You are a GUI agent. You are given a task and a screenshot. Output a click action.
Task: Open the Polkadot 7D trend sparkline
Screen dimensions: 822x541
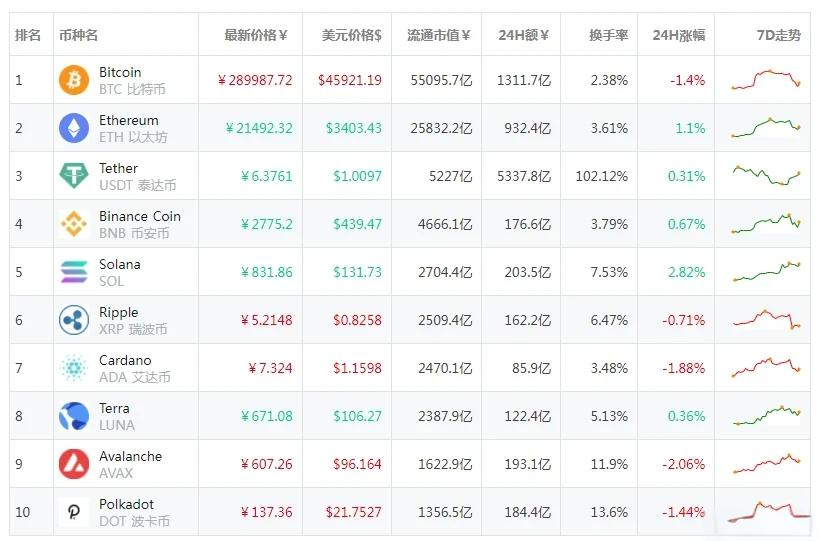[x=768, y=512]
